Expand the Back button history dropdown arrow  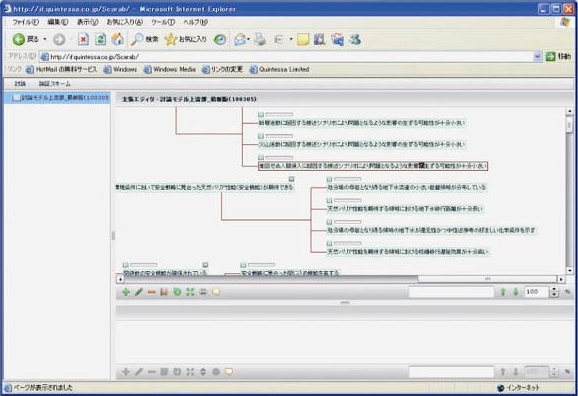point(45,39)
